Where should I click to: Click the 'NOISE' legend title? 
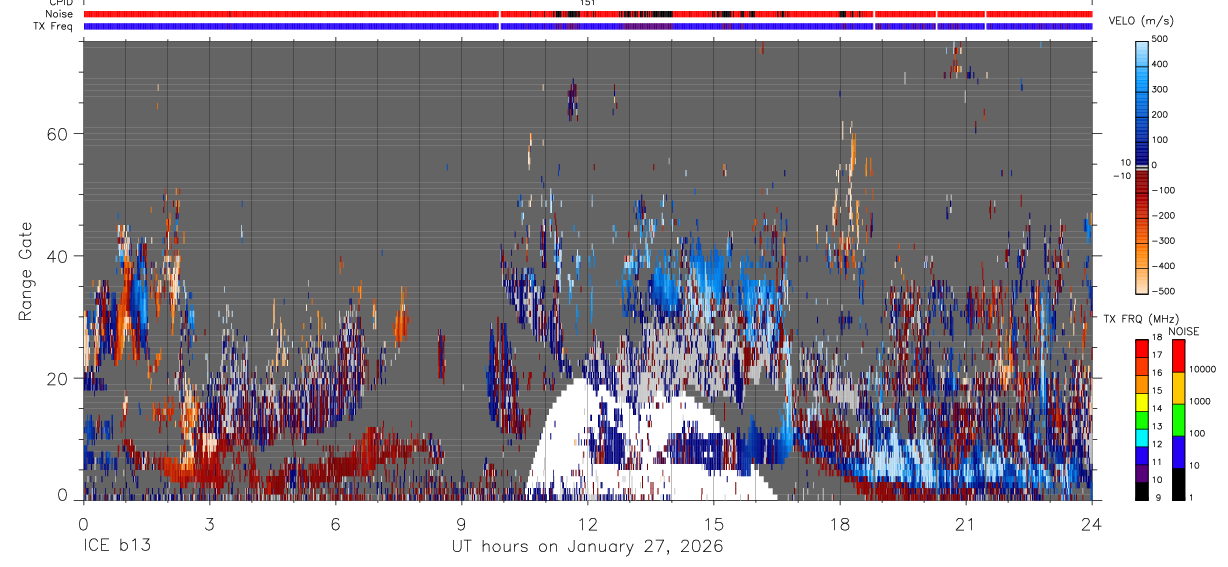click(1183, 331)
